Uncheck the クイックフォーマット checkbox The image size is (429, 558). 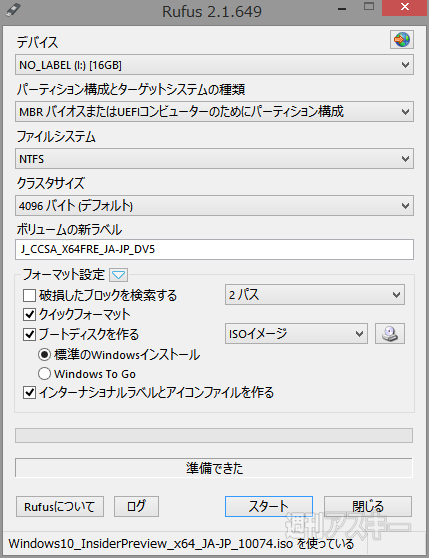[30, 315]
